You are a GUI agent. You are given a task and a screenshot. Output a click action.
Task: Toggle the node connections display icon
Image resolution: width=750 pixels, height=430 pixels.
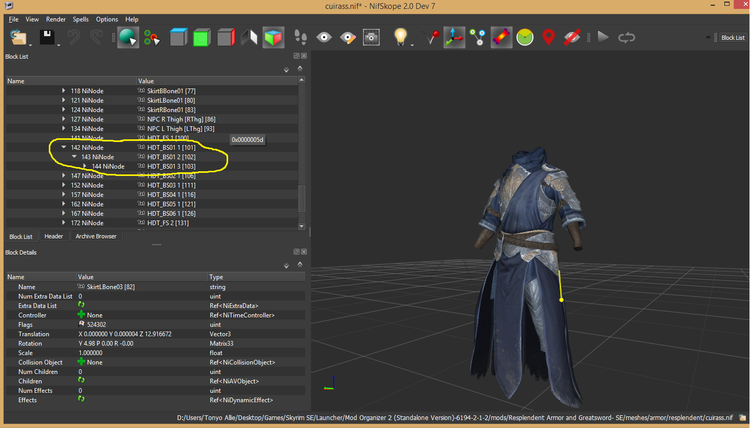tap(477, 37)
